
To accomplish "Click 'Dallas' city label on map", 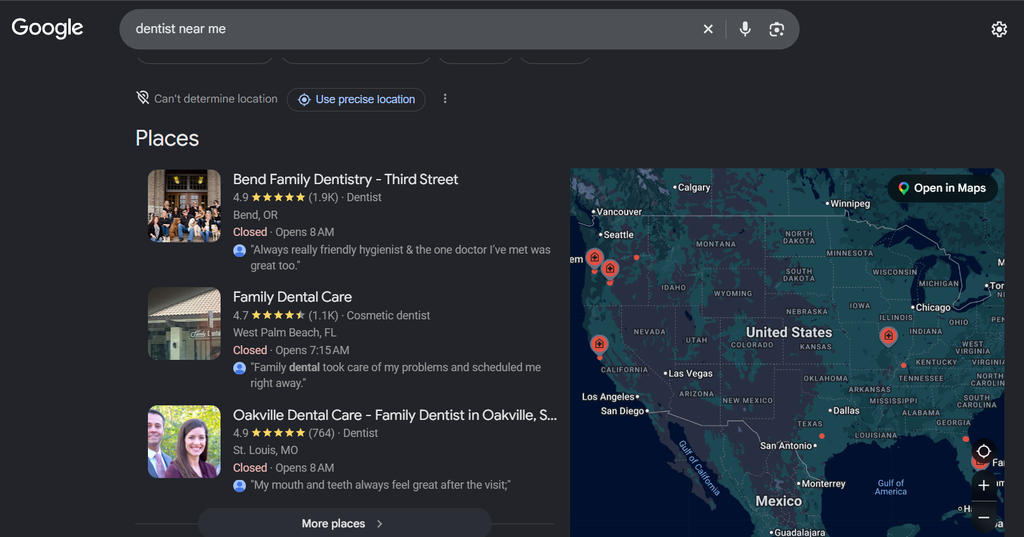I will click(x=846, y=410).
